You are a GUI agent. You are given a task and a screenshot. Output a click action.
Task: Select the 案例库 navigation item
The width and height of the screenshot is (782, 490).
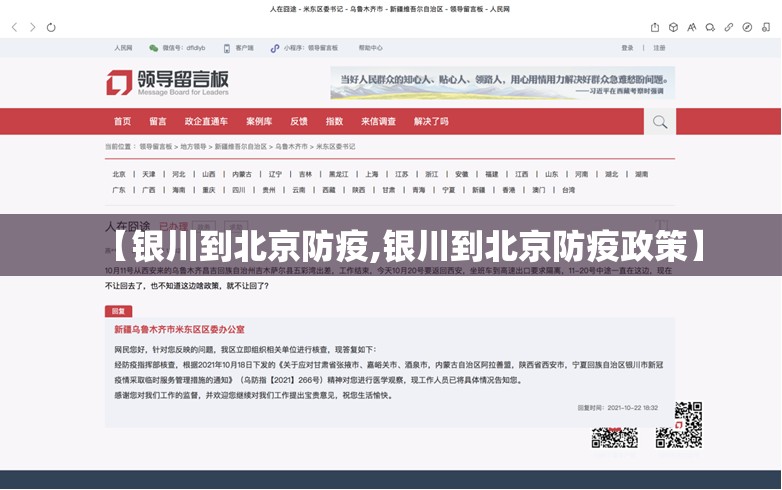pyautogui.click(x=259, y=122)
